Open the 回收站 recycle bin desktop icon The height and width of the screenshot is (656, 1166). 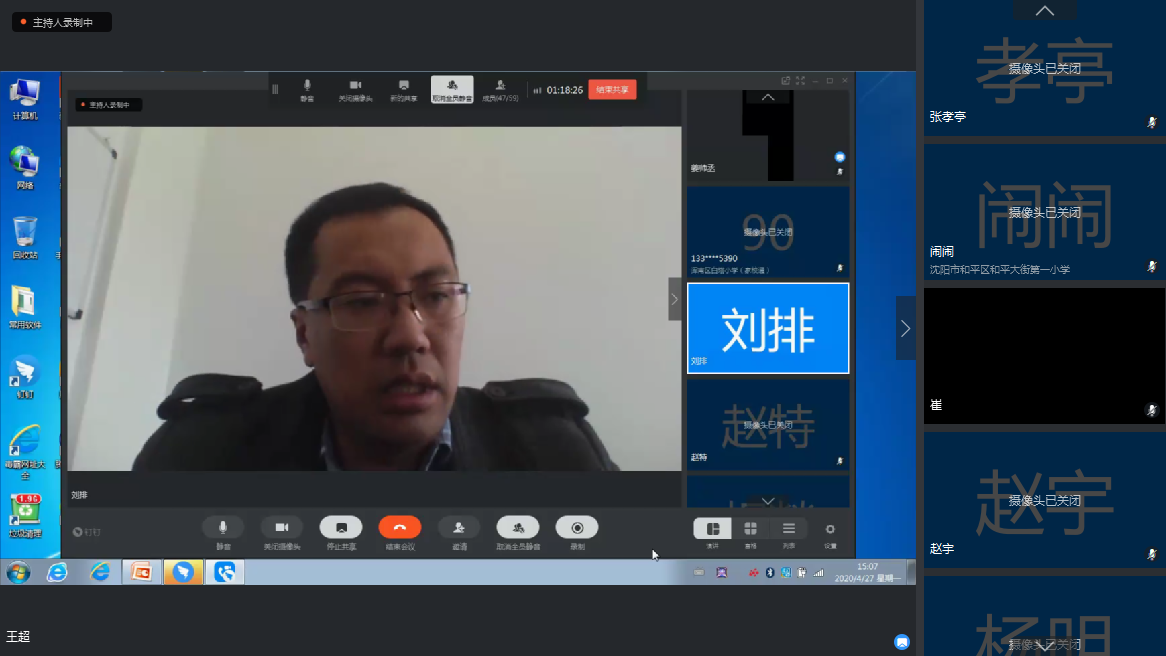(x=25, y=237)
